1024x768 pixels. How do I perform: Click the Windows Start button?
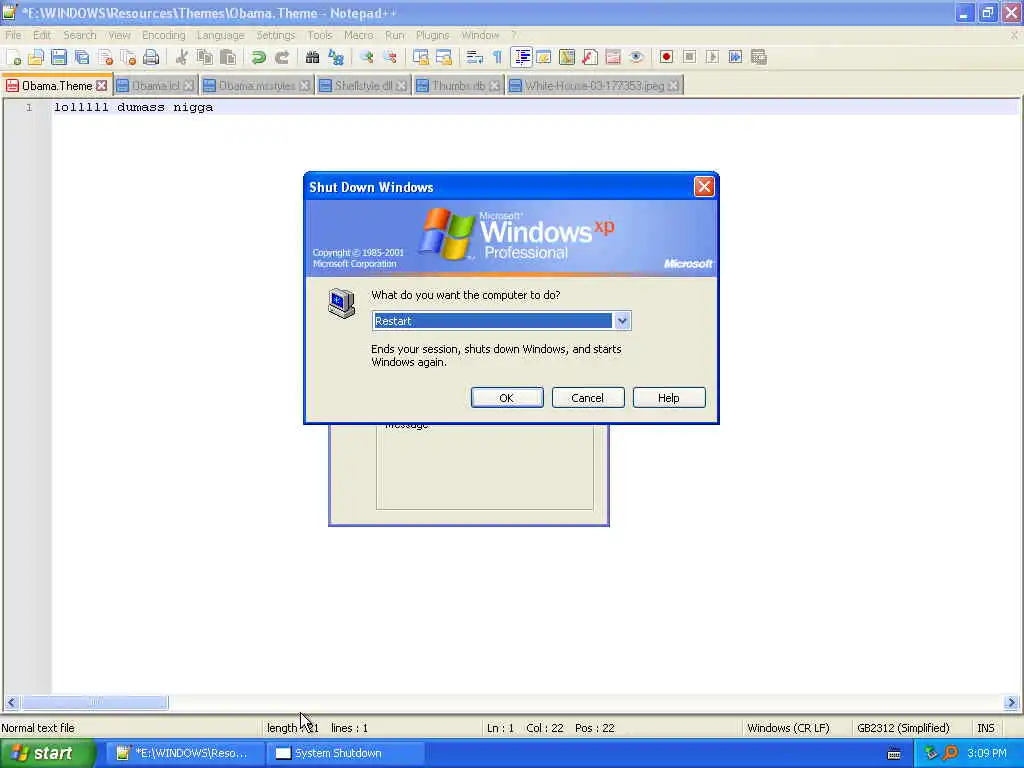[47, 753]
